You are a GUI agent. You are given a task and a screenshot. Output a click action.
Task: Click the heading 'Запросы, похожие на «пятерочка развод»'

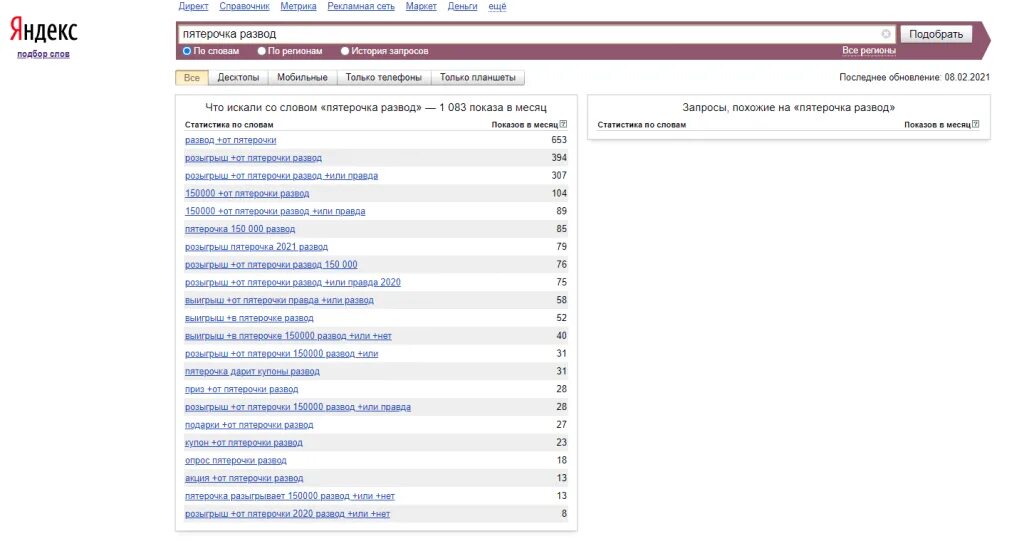coord(788,107)
